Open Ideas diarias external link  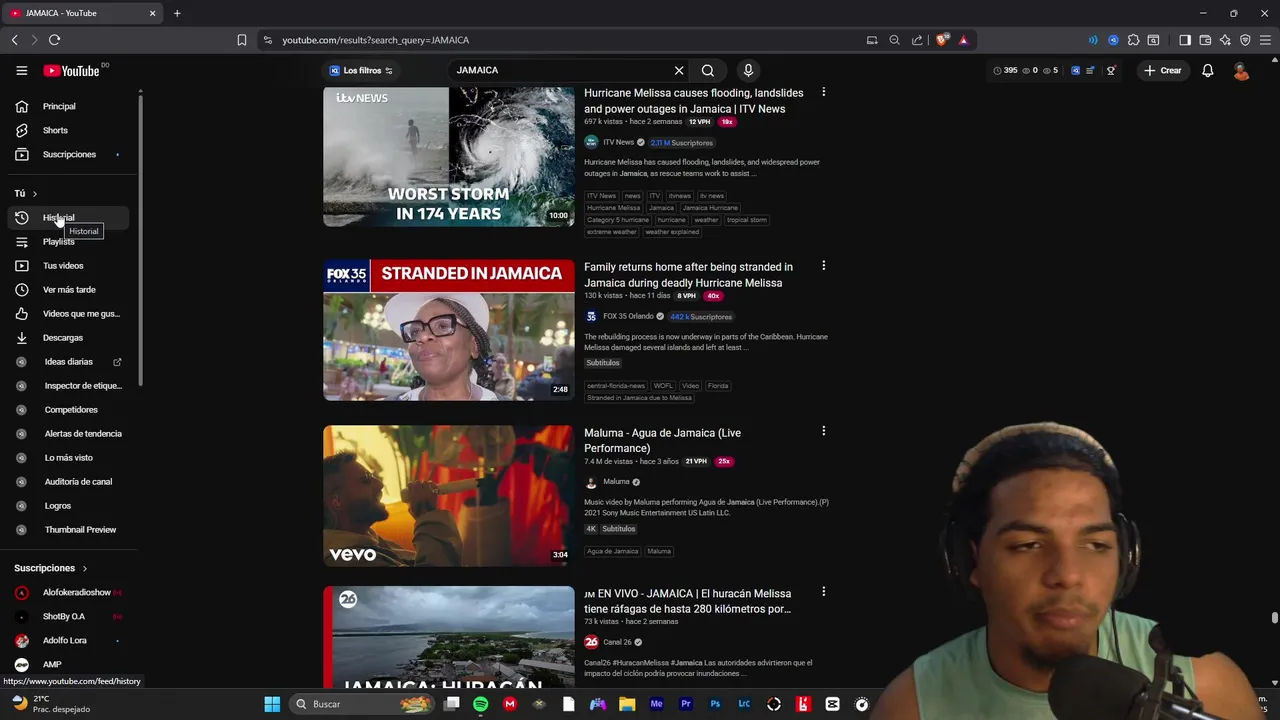coord(70,361)
